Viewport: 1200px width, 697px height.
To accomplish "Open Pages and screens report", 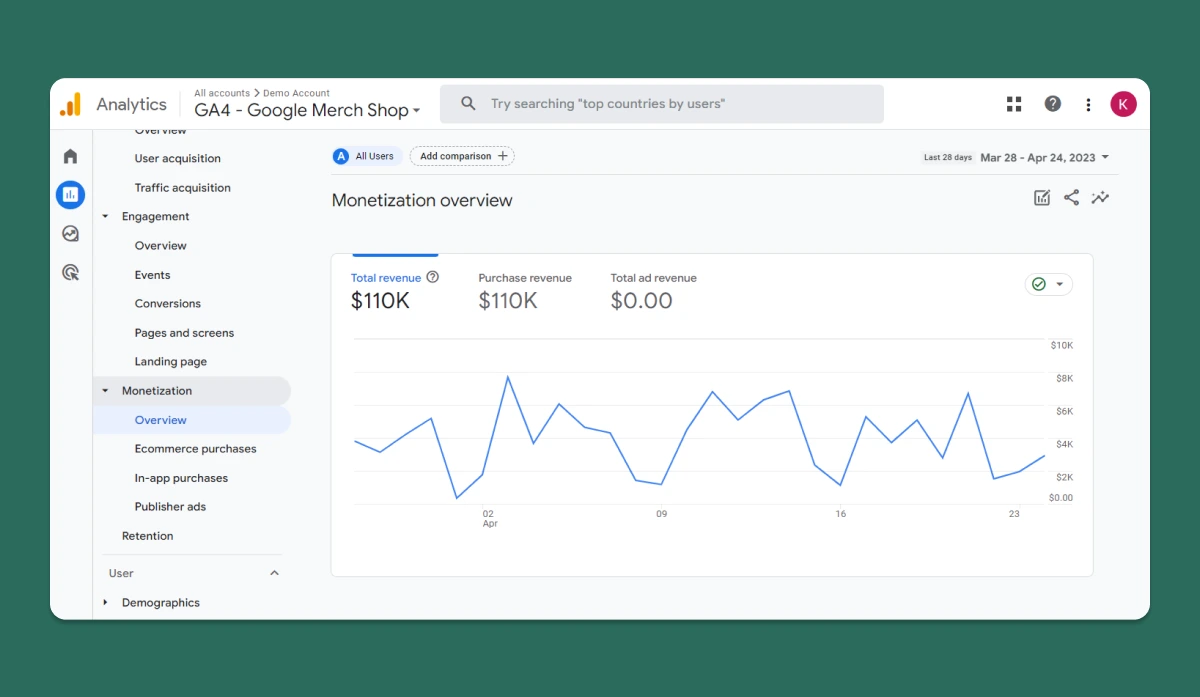I will coord(185,333).
